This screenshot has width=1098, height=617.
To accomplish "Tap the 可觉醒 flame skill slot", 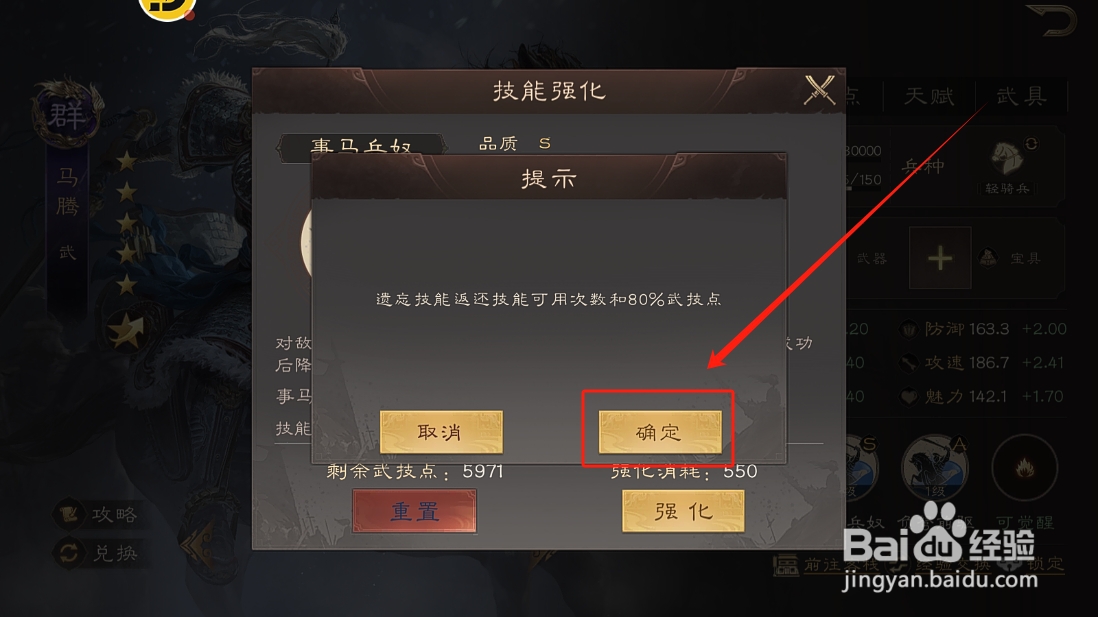I will [1024, 468].
